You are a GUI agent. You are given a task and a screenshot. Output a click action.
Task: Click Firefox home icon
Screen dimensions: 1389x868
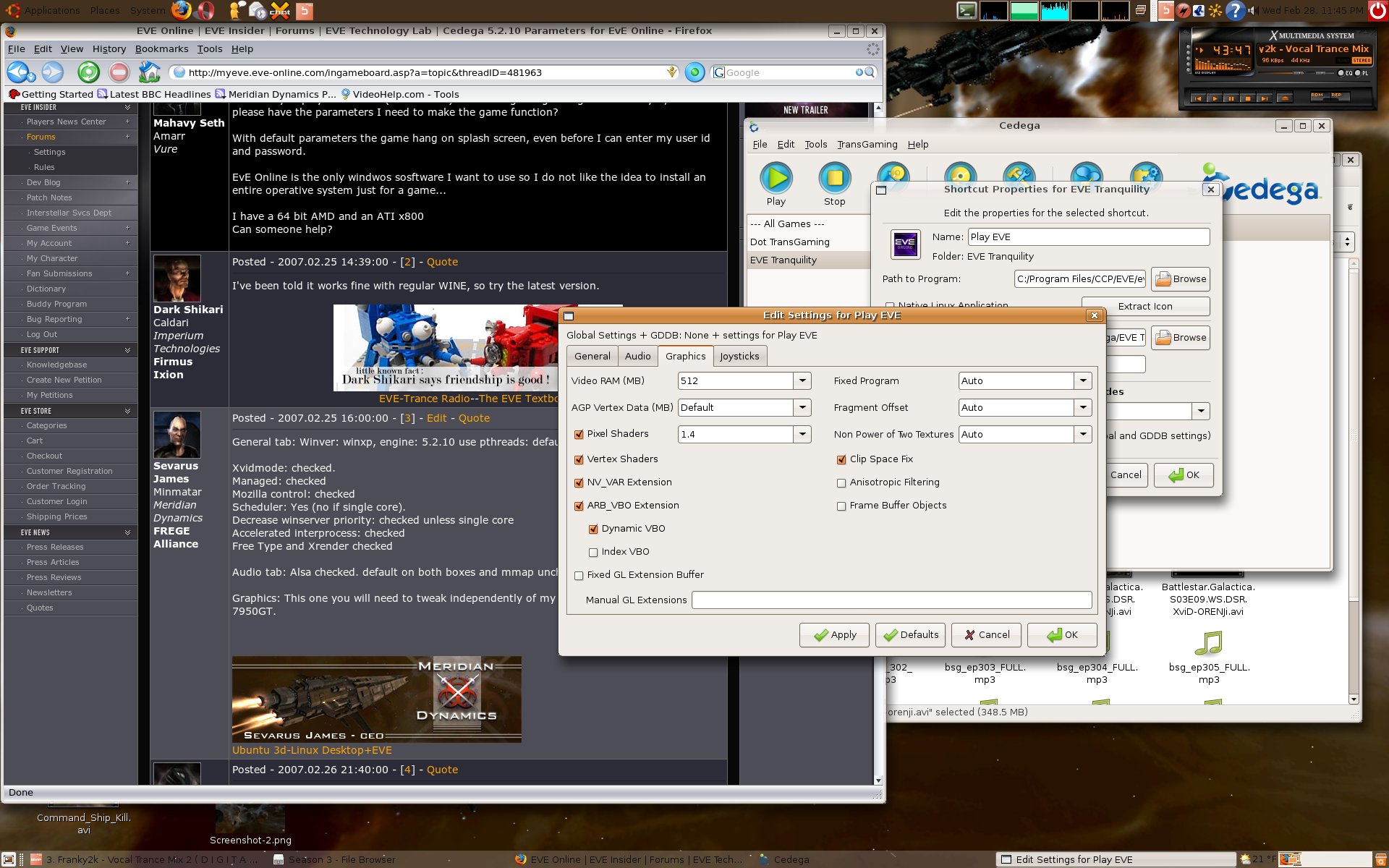149,72
